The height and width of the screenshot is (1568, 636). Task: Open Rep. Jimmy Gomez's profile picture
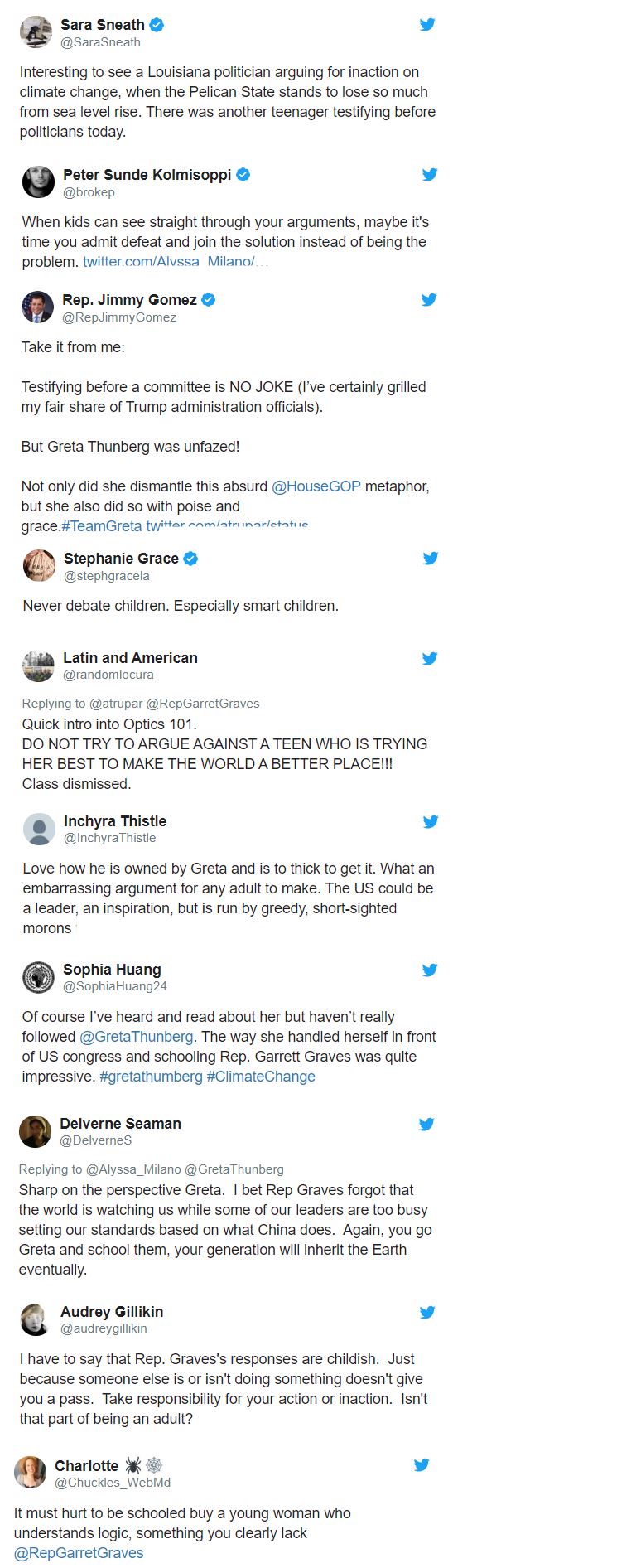tap(37, 307)
